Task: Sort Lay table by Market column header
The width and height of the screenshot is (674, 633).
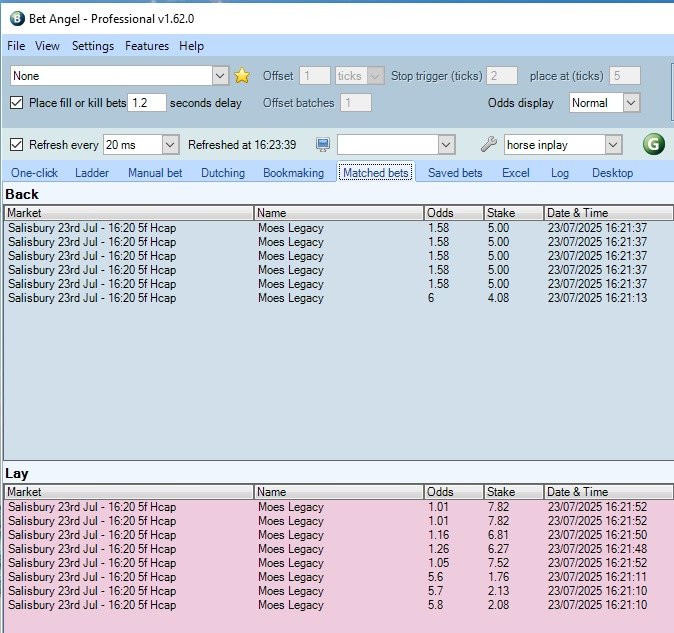Action: [x=129, y=492]
